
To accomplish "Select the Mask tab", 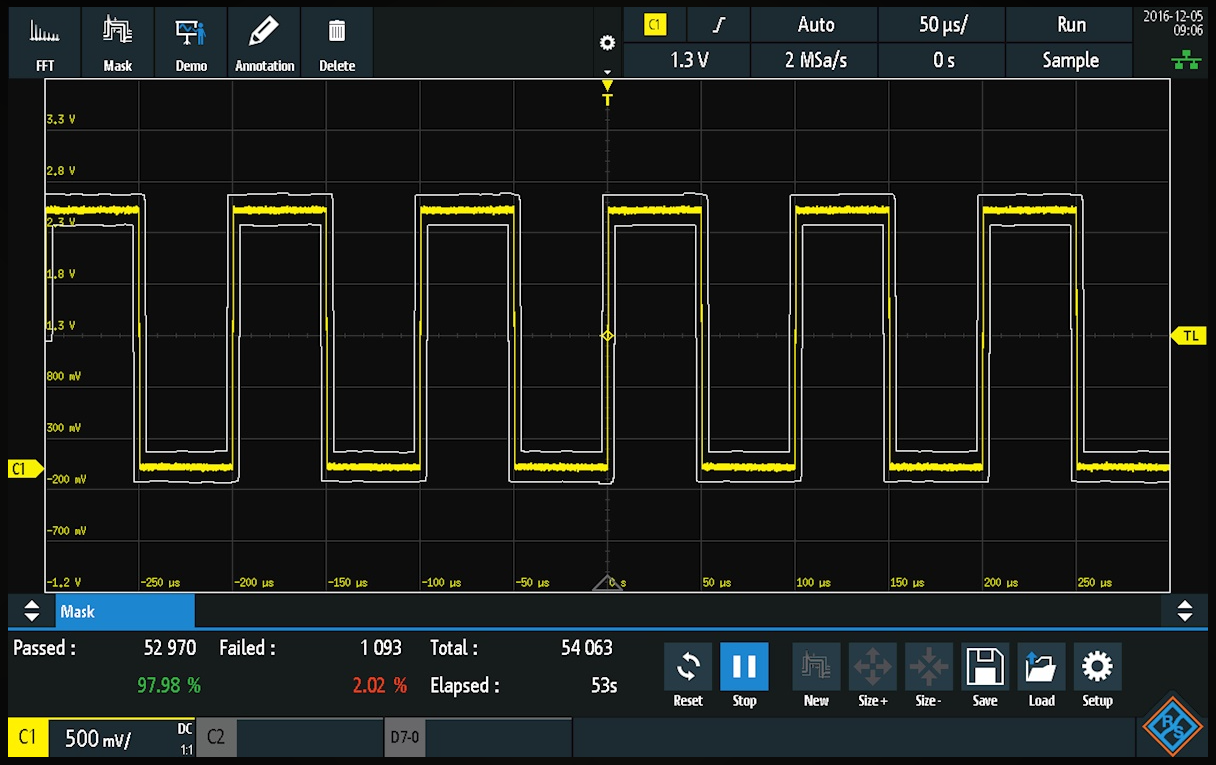I will tap(125, 611).
